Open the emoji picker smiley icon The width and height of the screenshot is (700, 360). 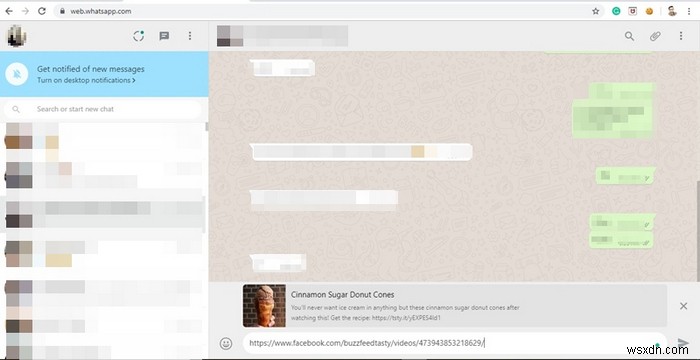pyautogui.click(x=226, y=343)
